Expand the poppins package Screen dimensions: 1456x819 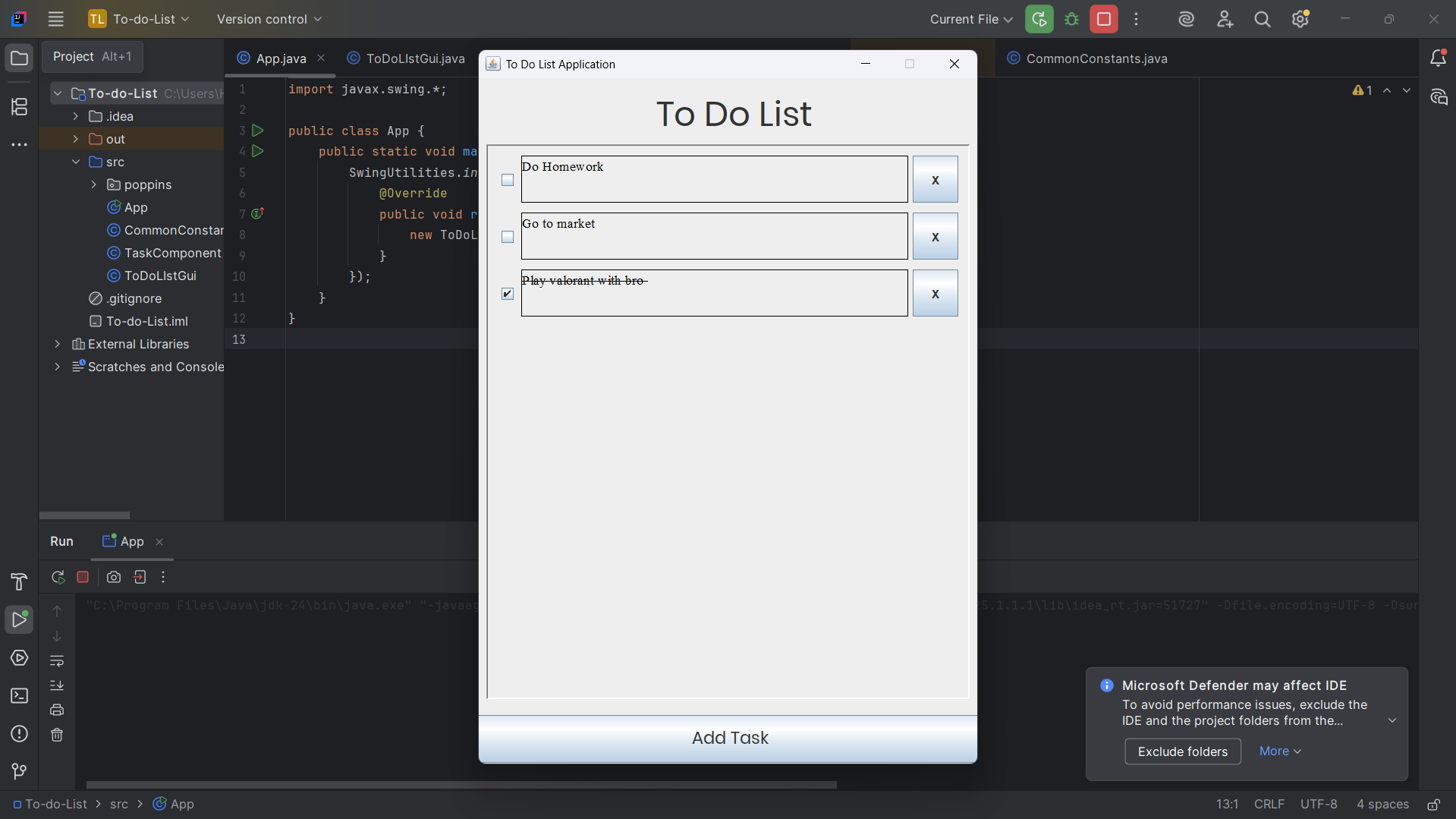94,184
